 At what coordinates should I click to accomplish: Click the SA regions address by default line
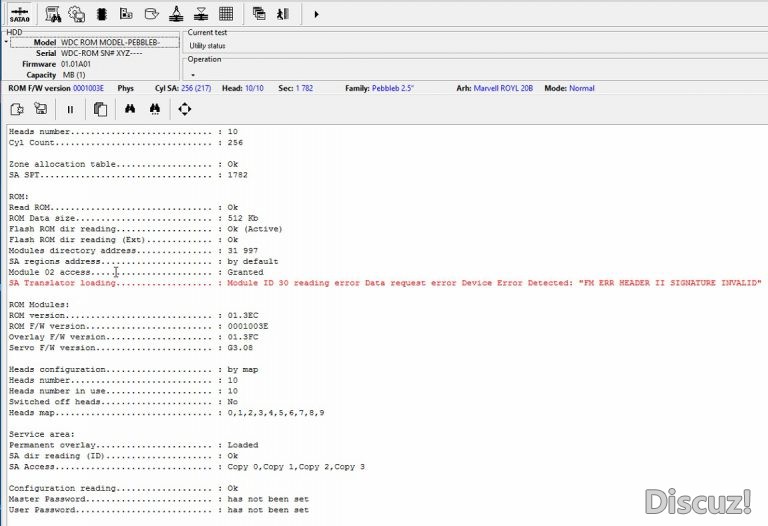pos(144,261)
